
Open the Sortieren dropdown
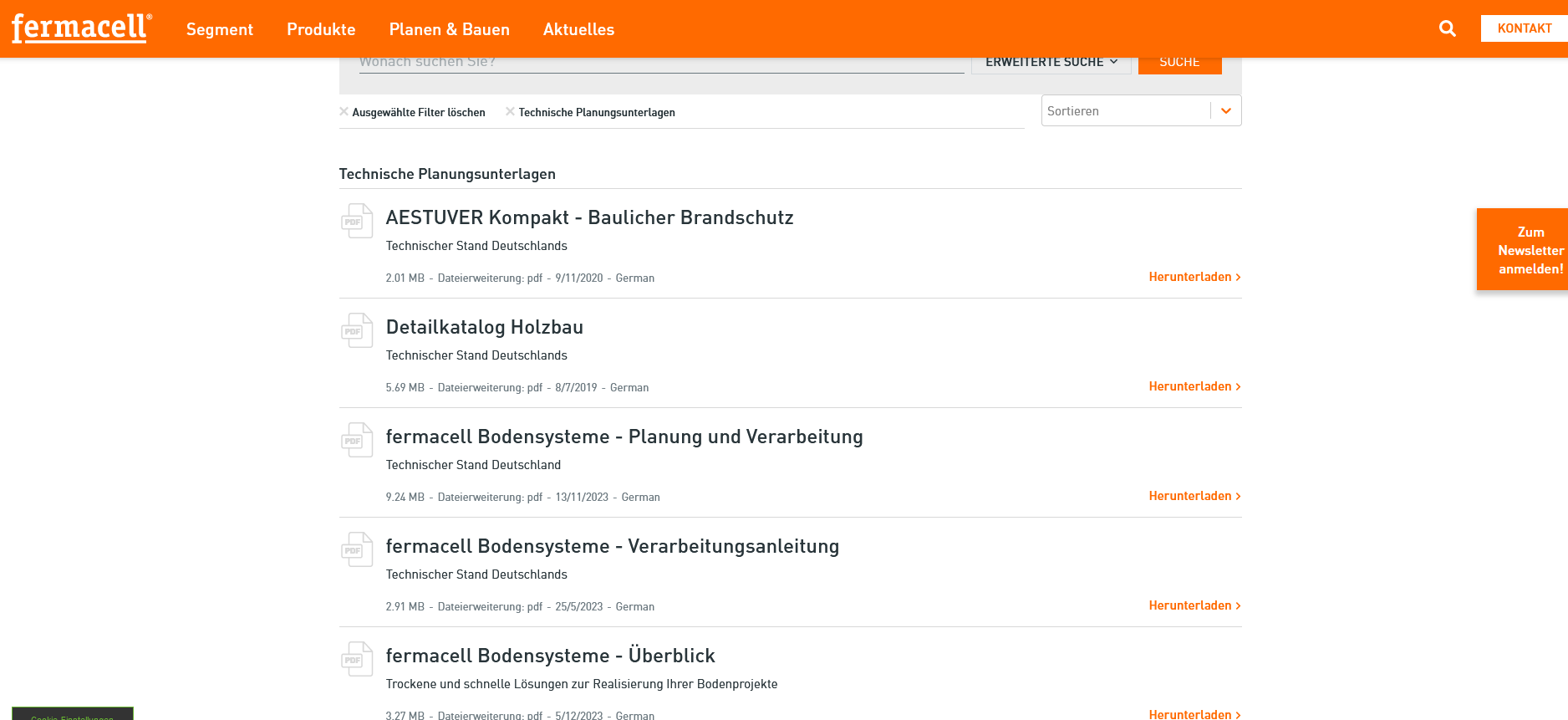1141,110
